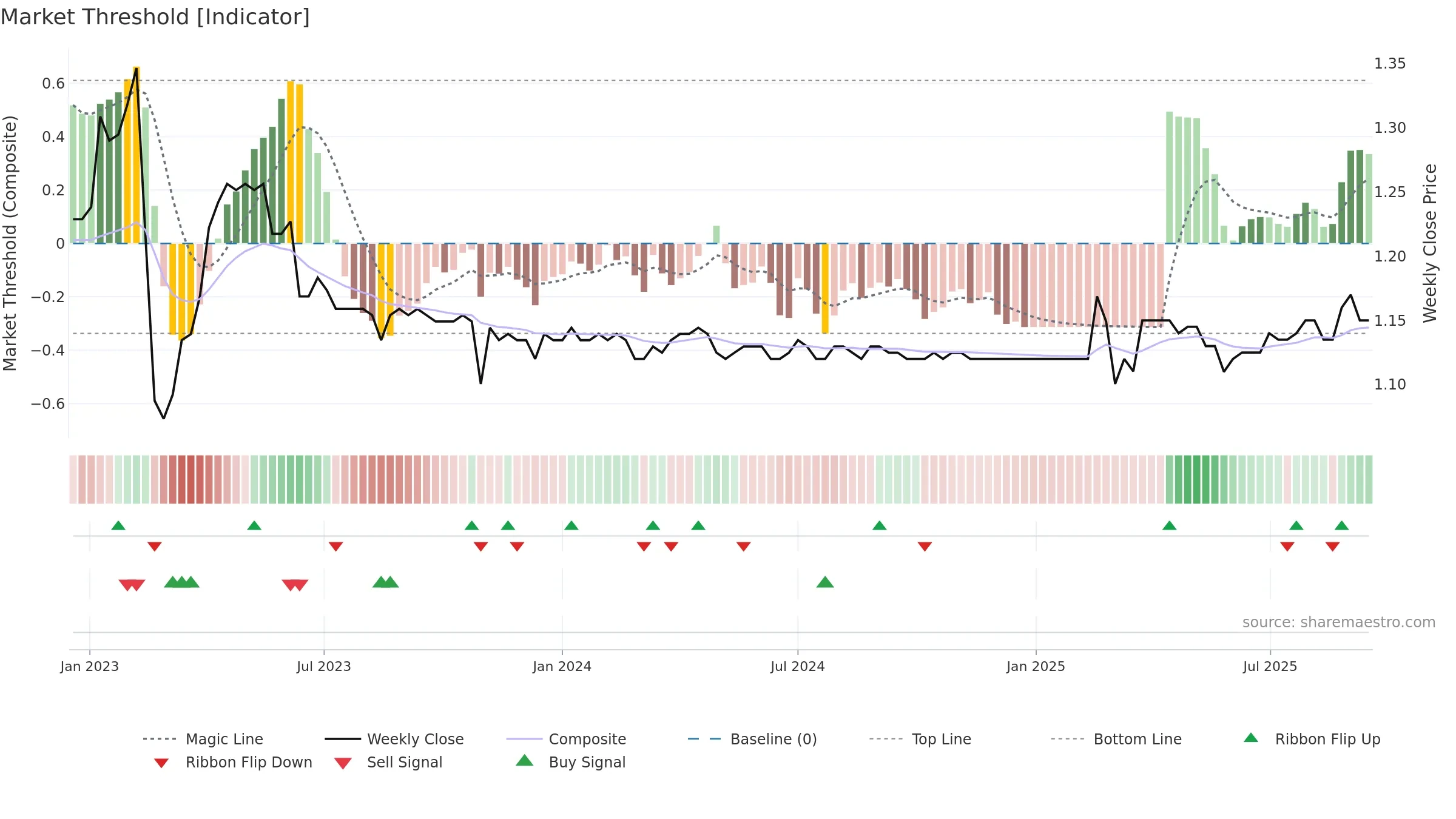This screenshot has height=819, width=1456.
Task: Toggle the Composite legend entry
Action: pos(566,739)
